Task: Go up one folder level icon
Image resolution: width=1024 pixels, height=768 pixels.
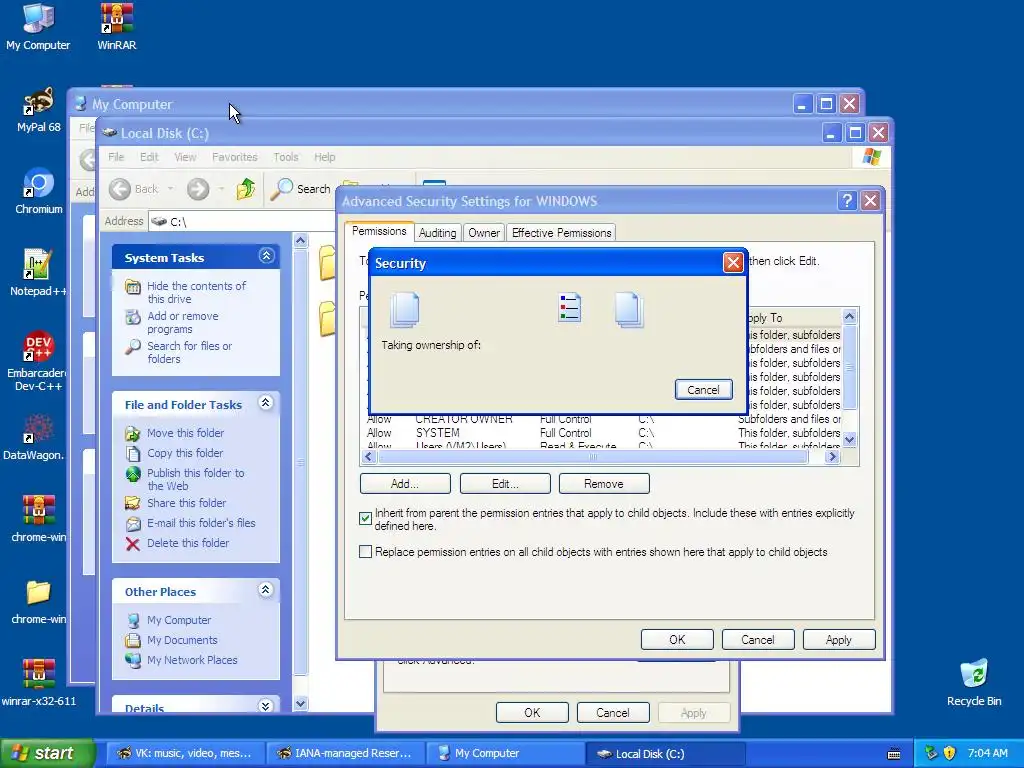Action: tap(246, 189)
